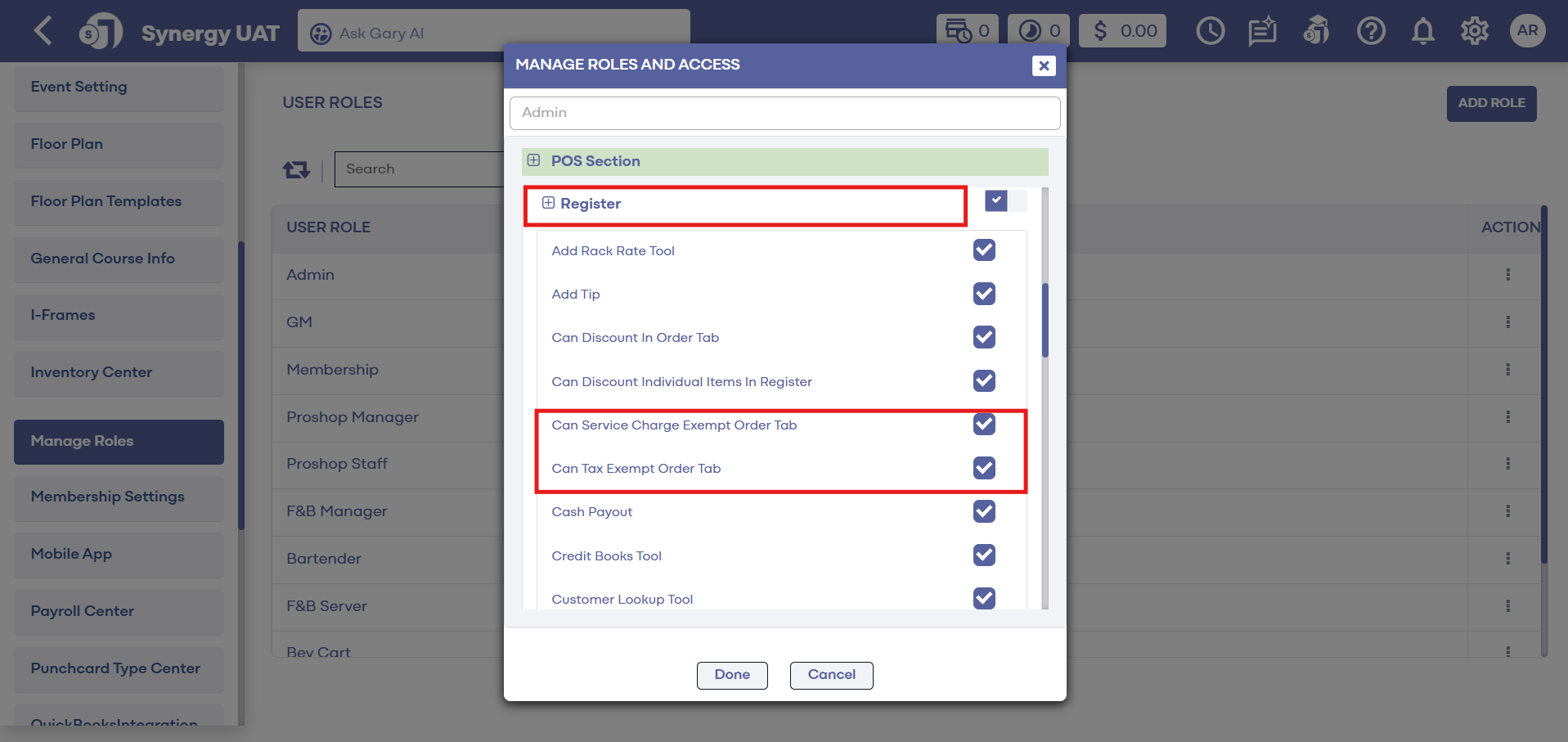Click the refresh arrows icon beside Search
Screen dimensions: 1568x742
pos(296,169)
